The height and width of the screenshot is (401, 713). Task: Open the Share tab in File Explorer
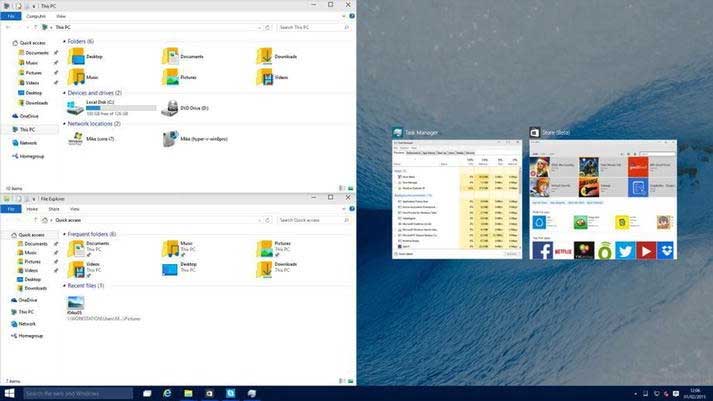(54, 209)
